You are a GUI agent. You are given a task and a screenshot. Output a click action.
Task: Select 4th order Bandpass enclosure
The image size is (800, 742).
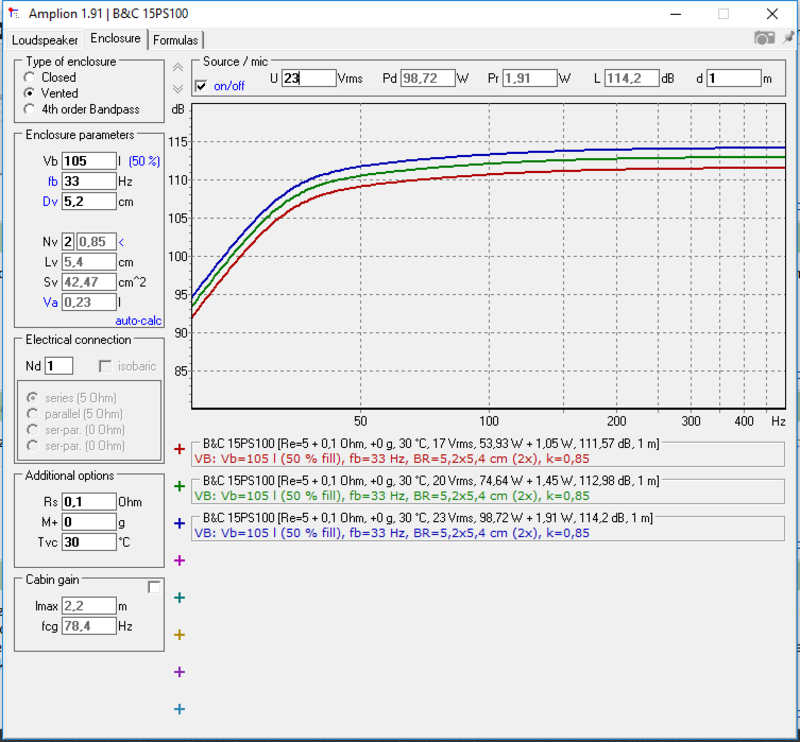pos(30,109)
